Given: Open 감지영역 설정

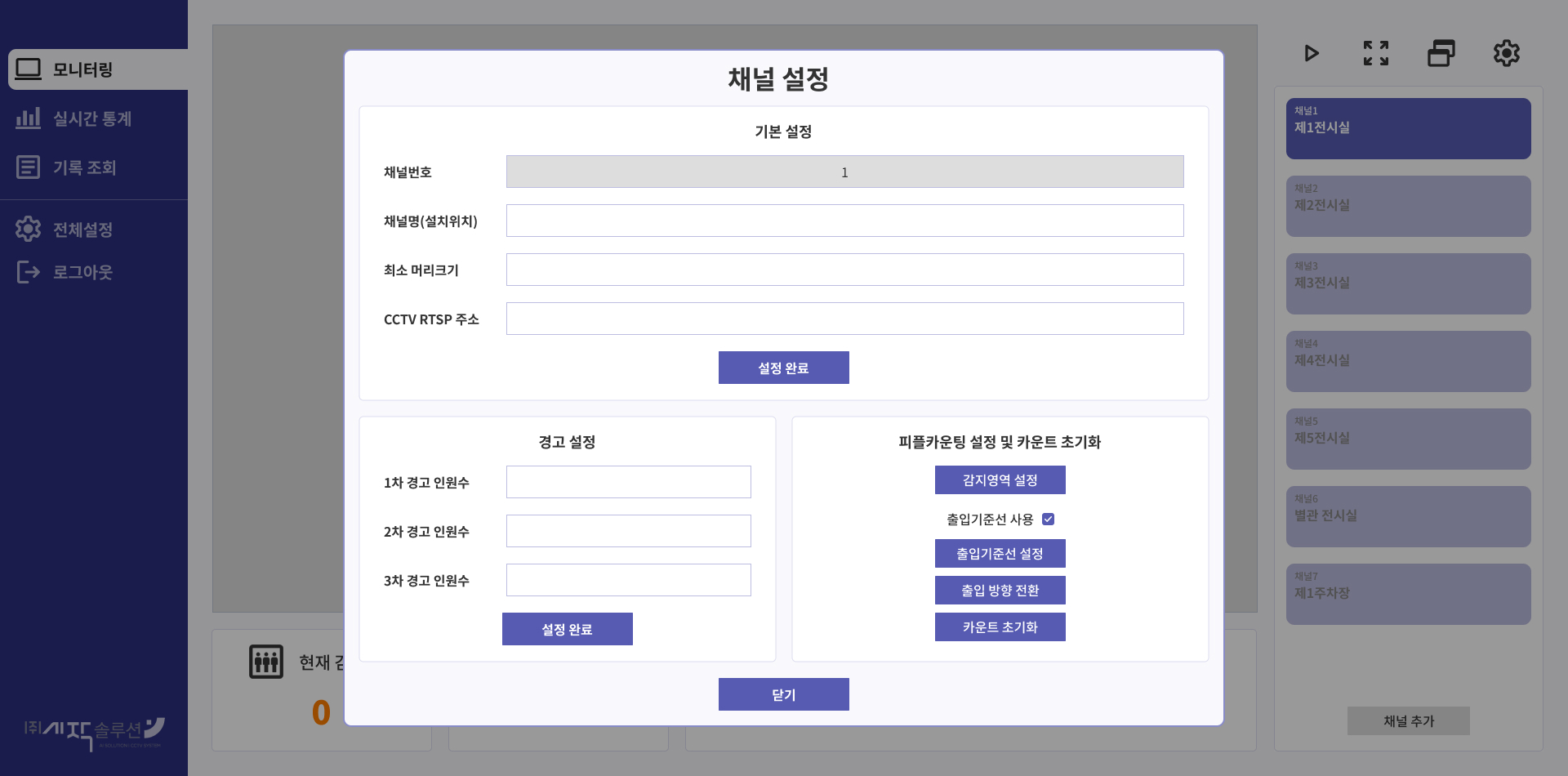Looking at the screenshot, I should coord(1000,479).
